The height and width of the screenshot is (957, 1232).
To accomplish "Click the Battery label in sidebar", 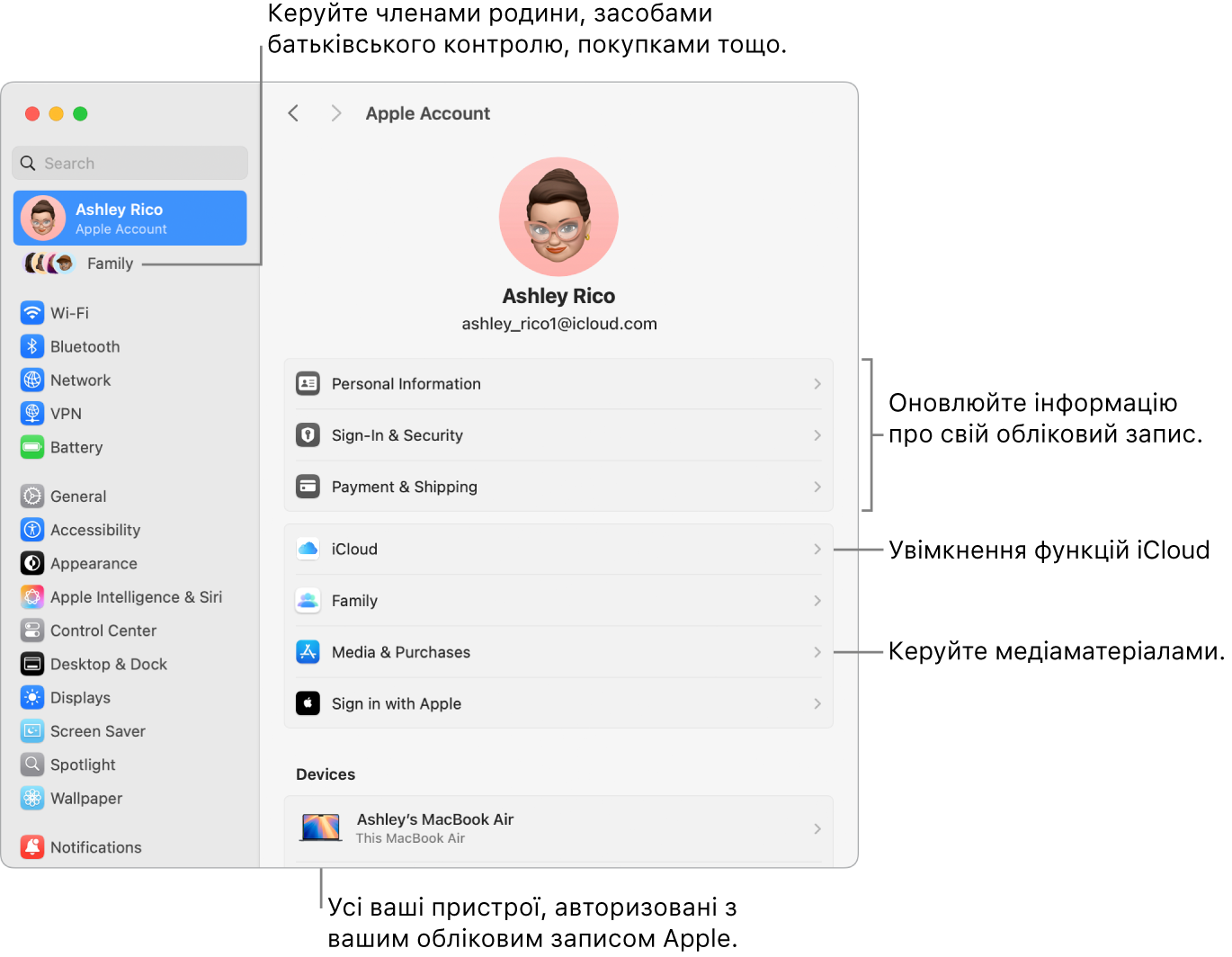I will (x=76, y=447).
